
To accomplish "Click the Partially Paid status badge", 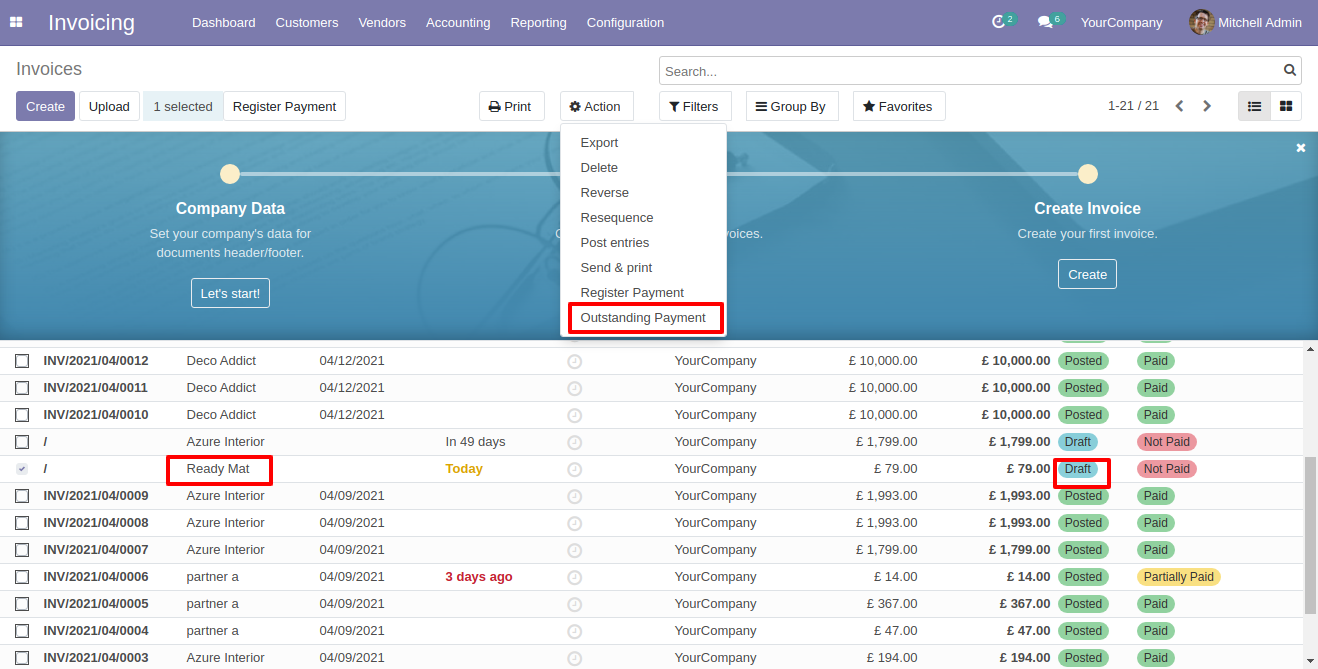I will pos(1178,577).
